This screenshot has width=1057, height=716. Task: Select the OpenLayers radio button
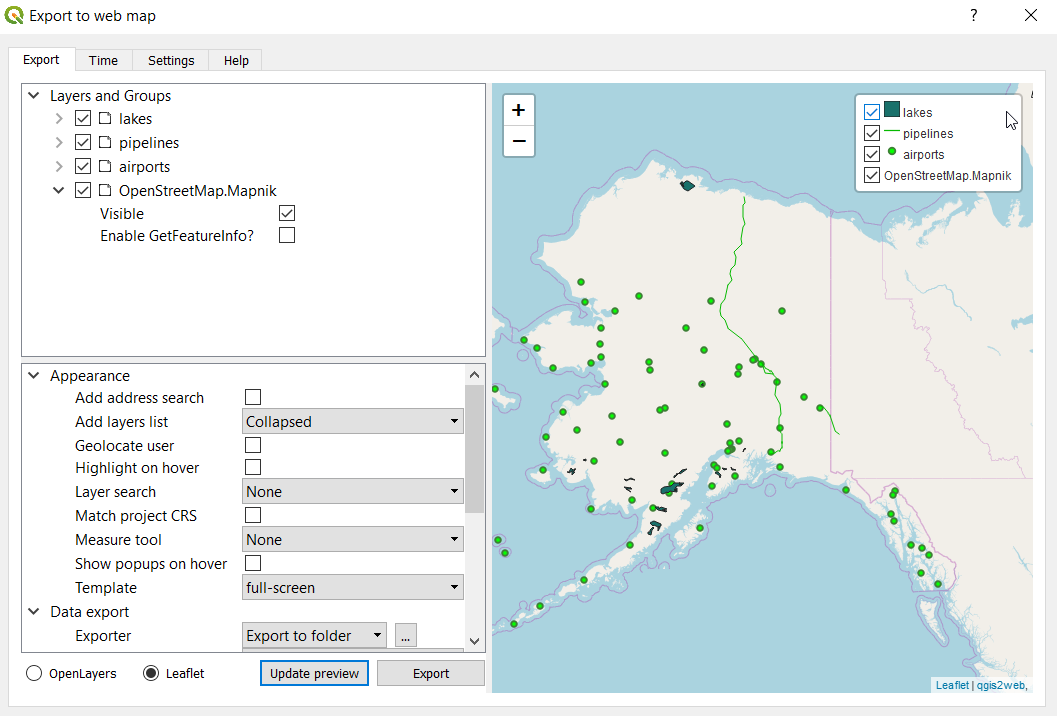coord(34,673)
